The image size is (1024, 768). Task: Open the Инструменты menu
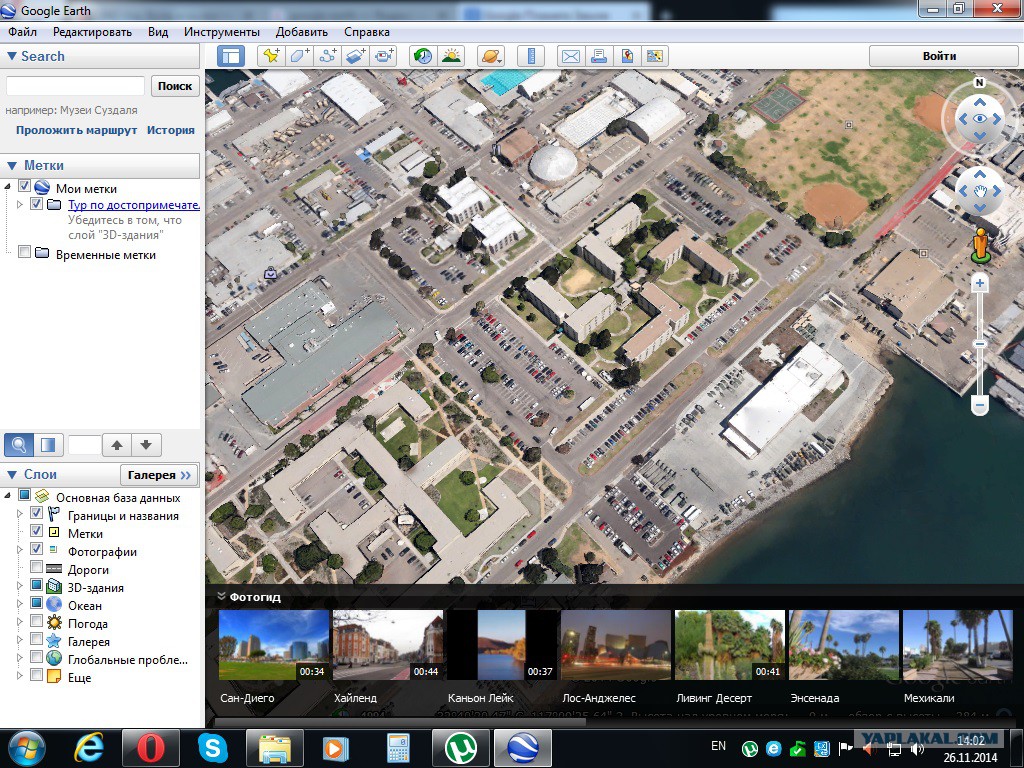tap(222, 32)
